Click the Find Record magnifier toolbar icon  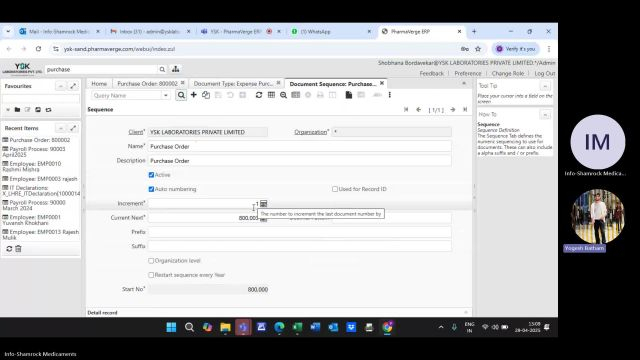(x=181, y=95)
